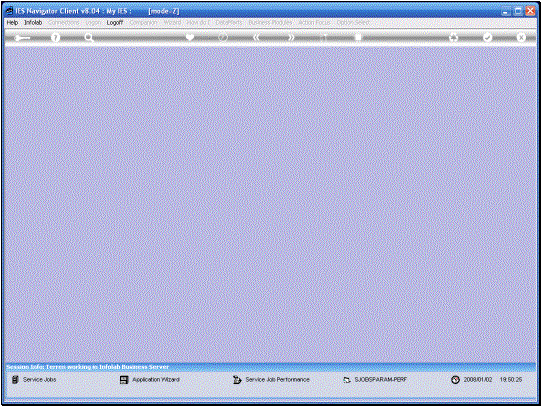Viewport: 541px width, 406px height.
Task: Launch the Application Wizard shortcut
Action: coord(150,379)
